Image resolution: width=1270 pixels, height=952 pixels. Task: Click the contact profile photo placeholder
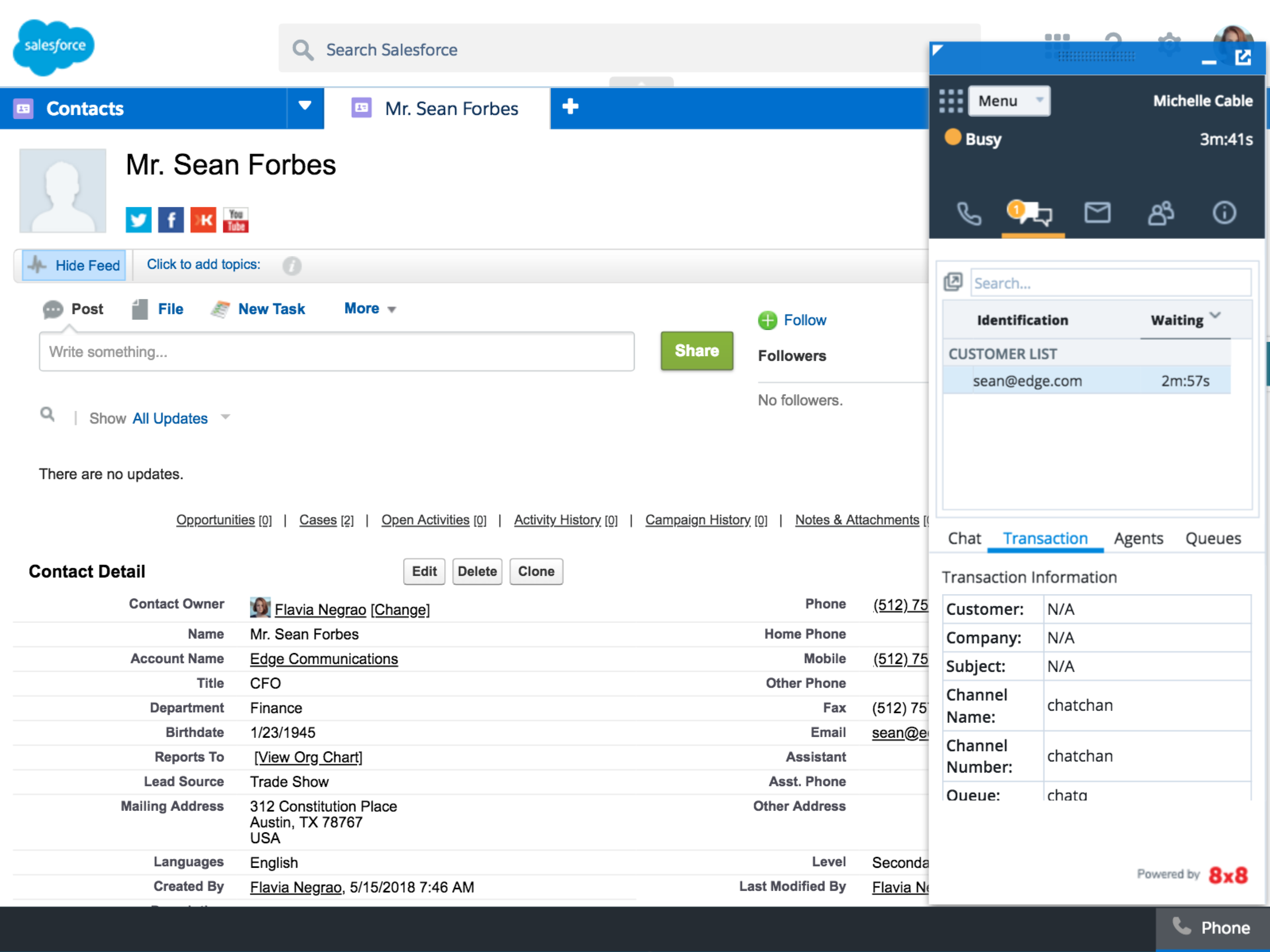point(63,191)
